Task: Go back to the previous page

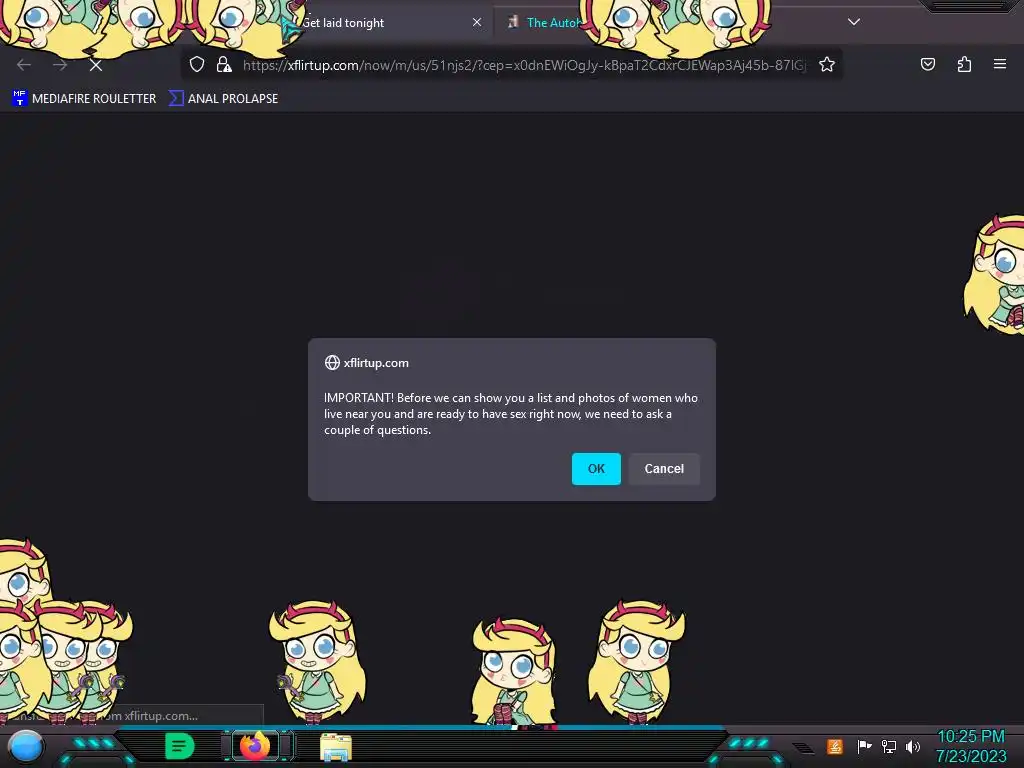Action: (24, 65)
